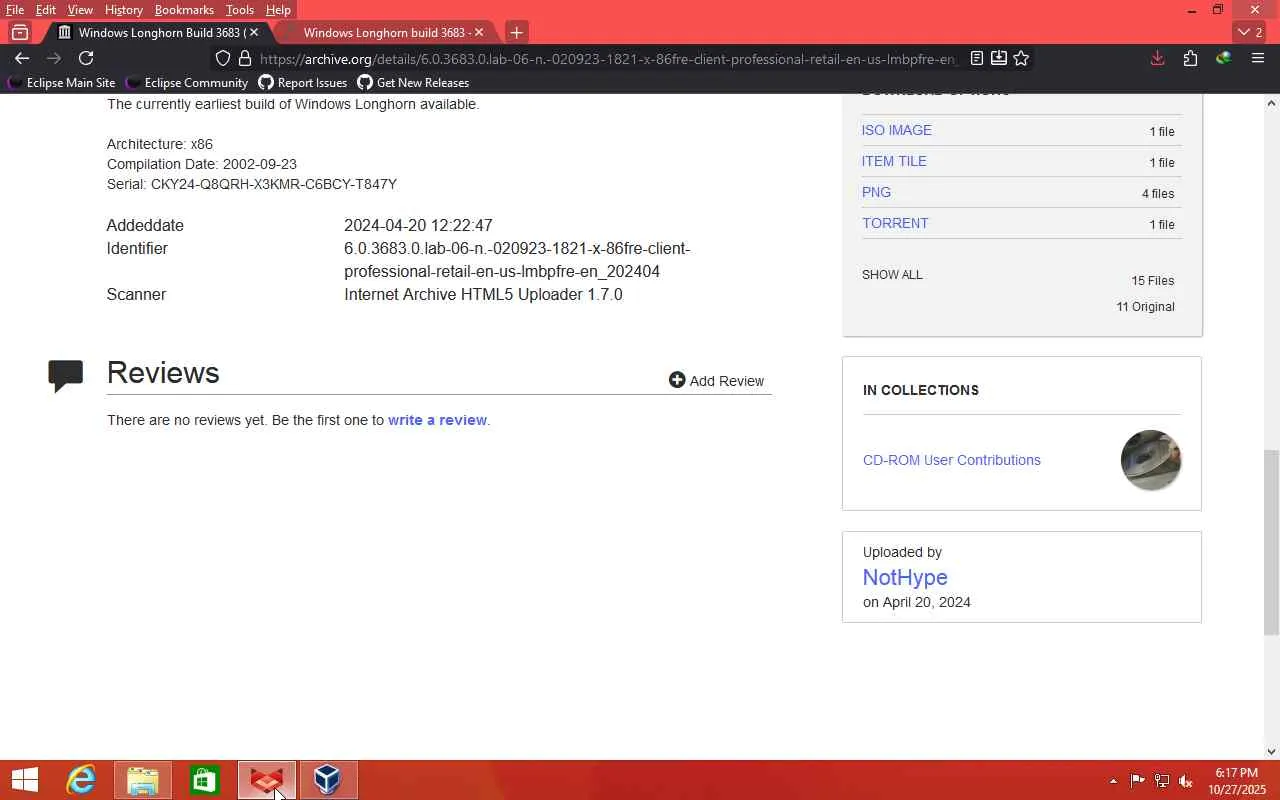The image size is (1280, 800).
Task: Click the write a review link
Action: (437, 420)
